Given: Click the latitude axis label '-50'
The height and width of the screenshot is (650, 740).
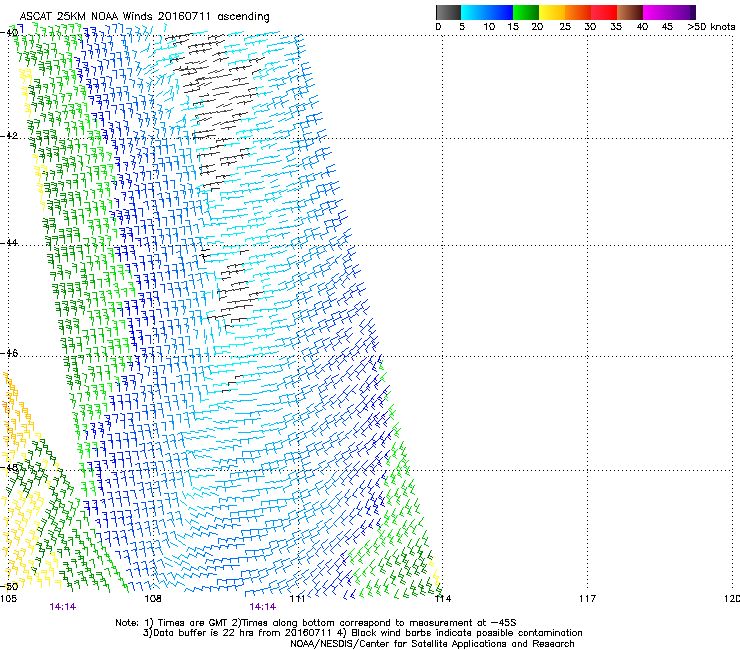Looking at the screenshot, I should pyautogui.click(x=9, y=586).
